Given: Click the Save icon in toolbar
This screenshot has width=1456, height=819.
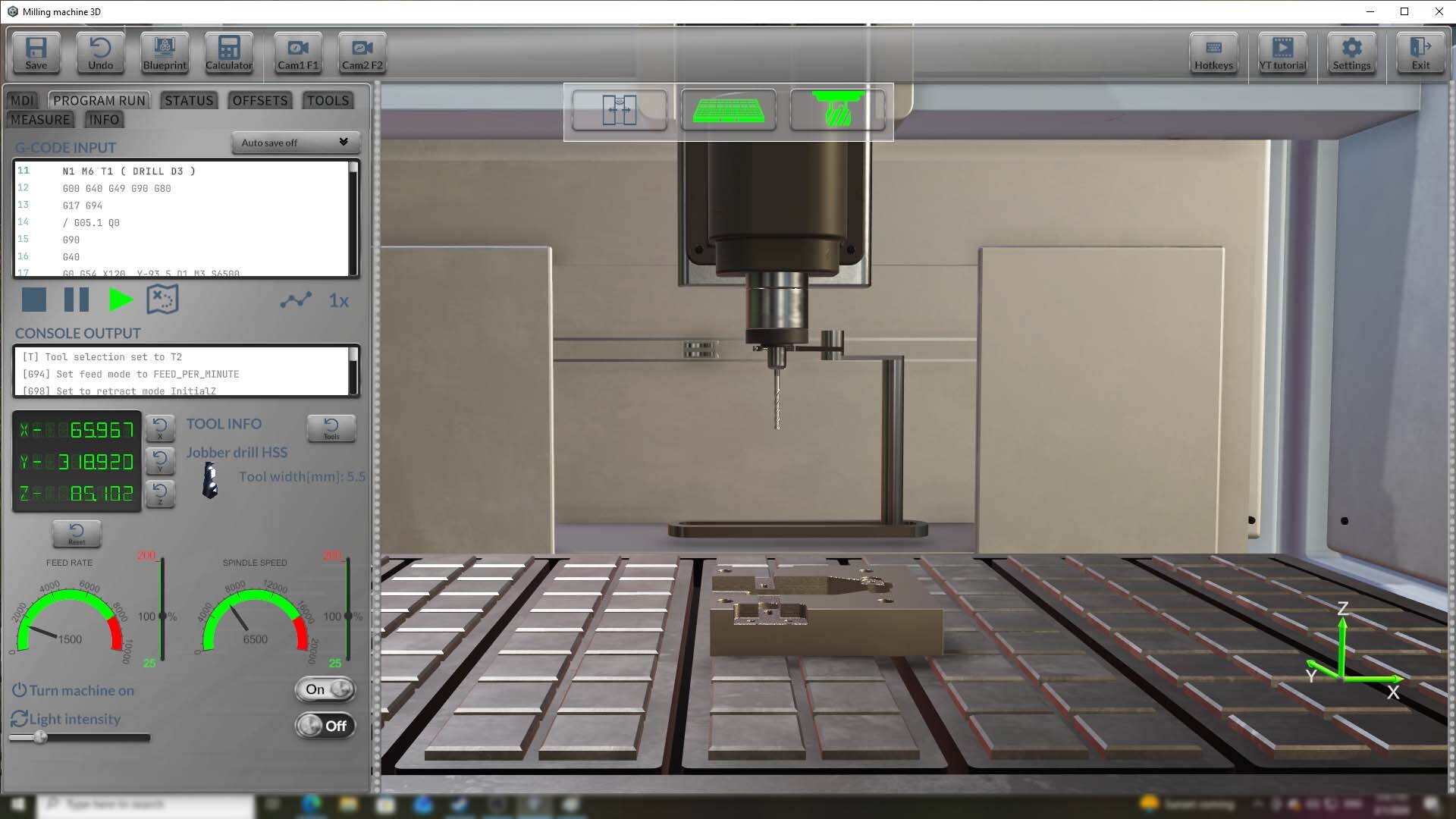Looking at the screenshot, I should (x=36, y=53).
